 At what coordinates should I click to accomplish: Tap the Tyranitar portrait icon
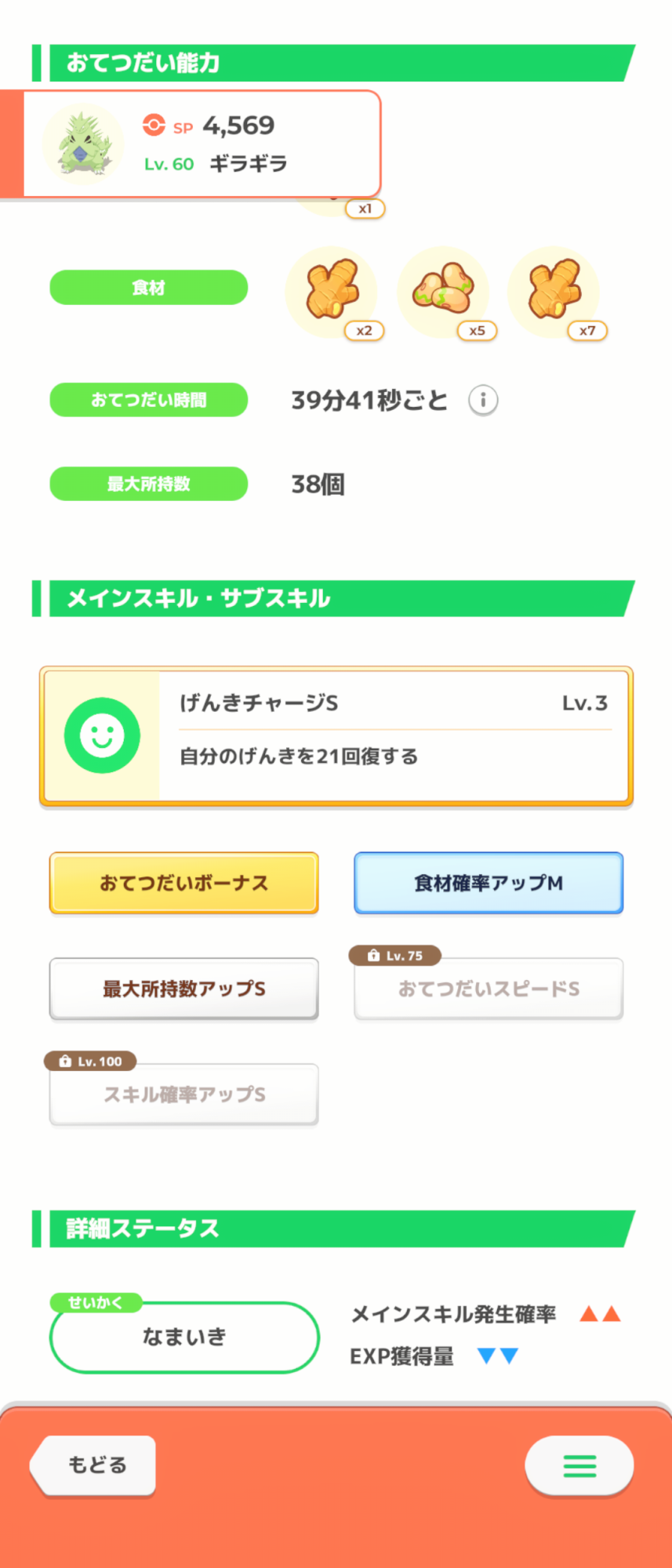click(82, 144)
